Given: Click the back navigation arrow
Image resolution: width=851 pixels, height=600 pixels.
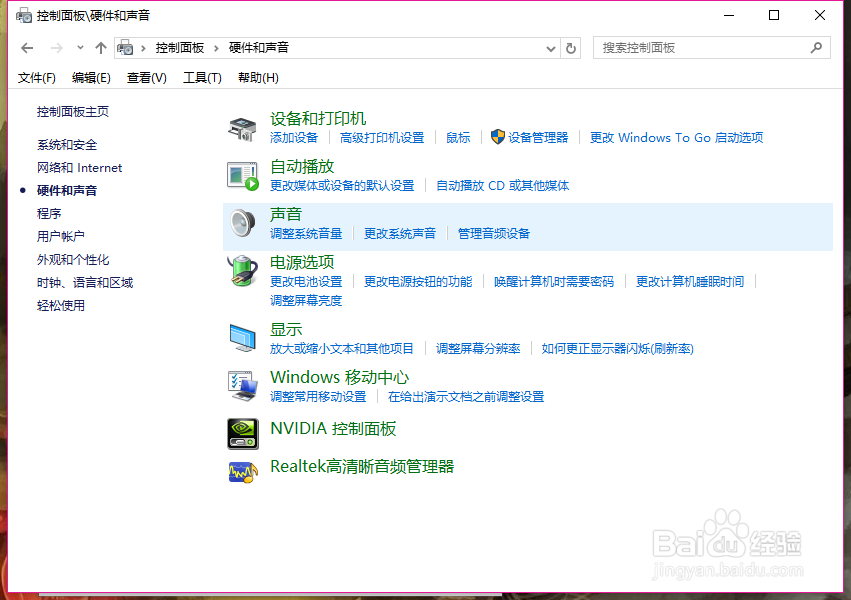Looking at the screenshot, I should click(x=26, y=47).
